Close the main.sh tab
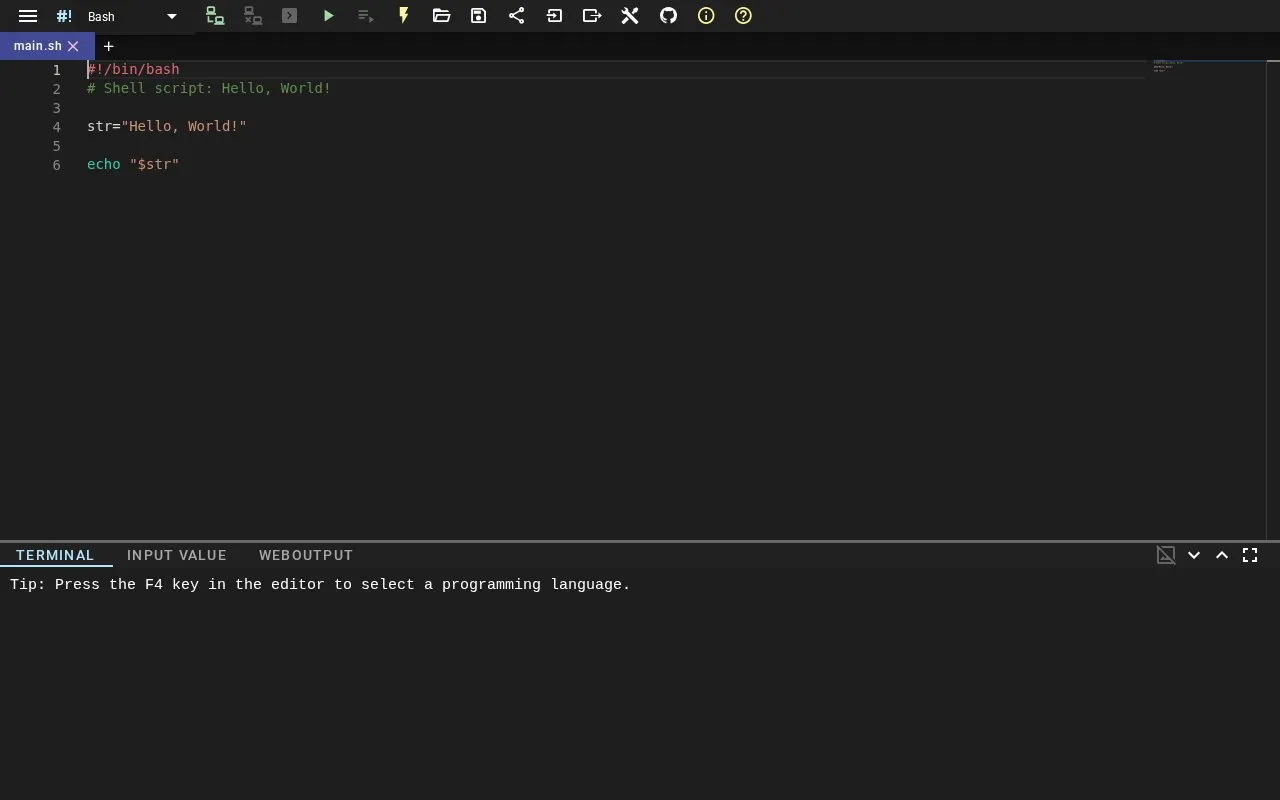Image resolution: width=1280 pixels, height=800 pixels. pos(73,46)
